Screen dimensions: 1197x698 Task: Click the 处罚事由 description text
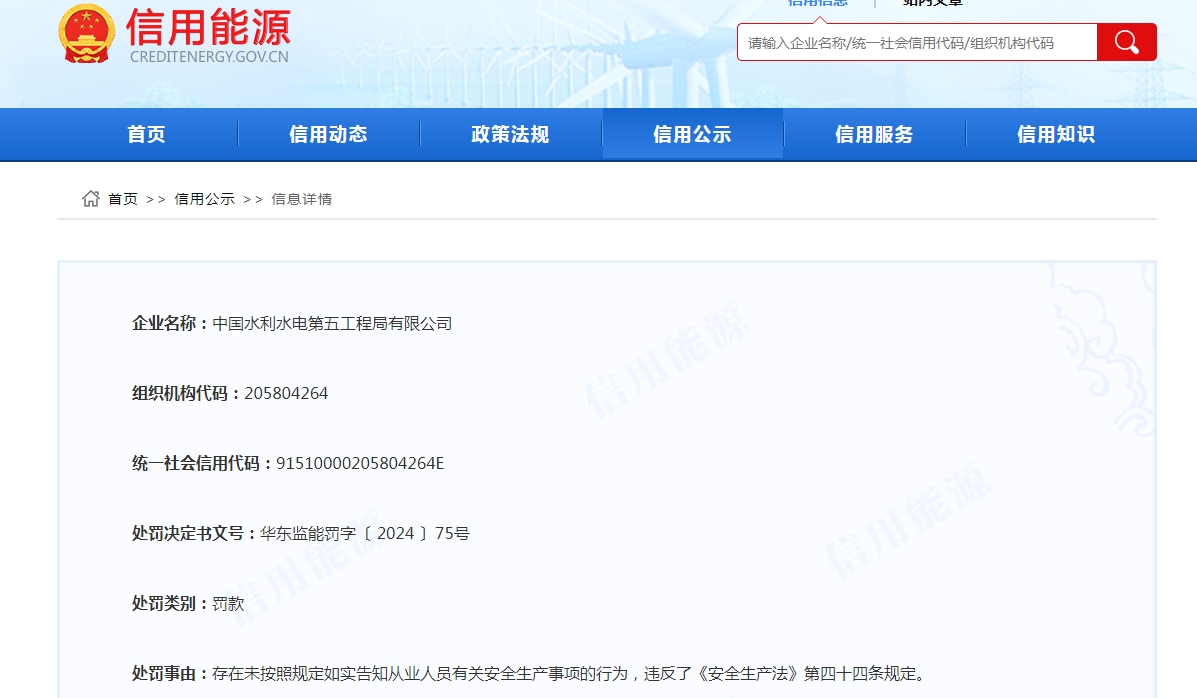(x=570, y=674)
